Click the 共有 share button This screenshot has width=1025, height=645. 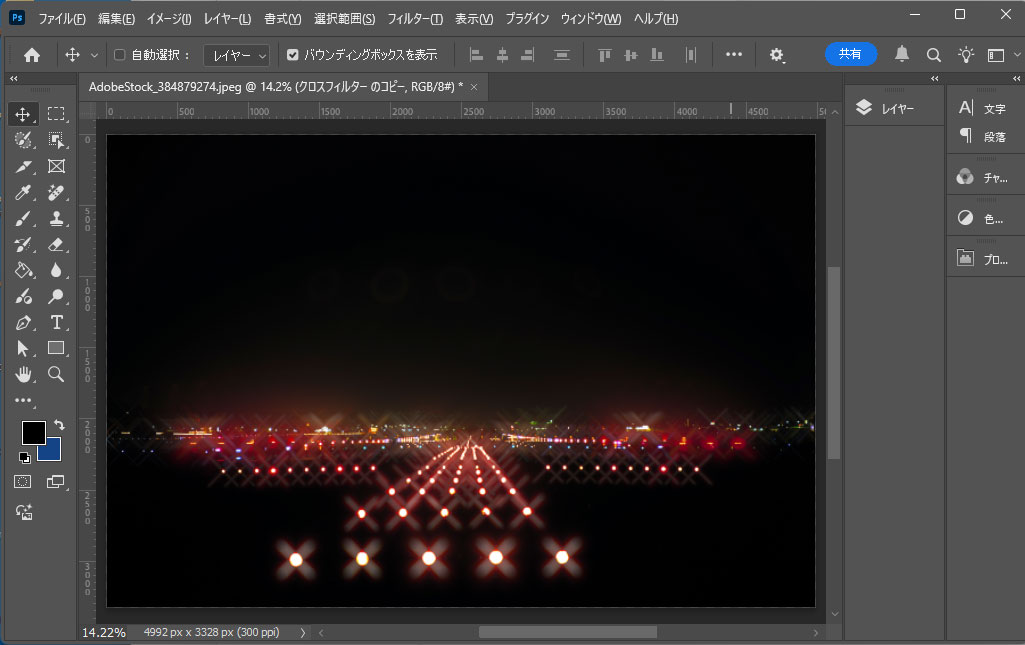point(850,54)
